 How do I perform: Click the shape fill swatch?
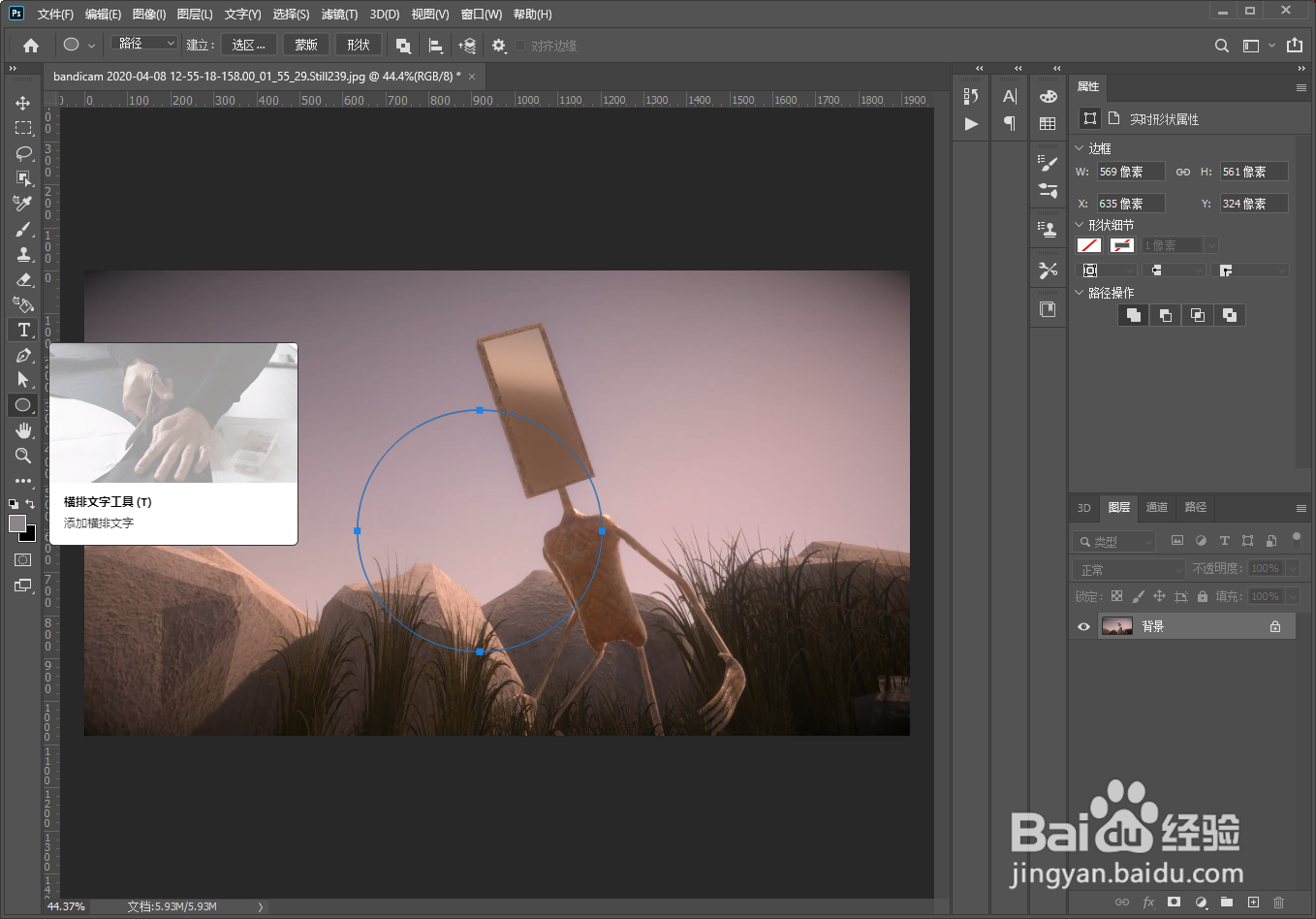(x=1089, y=245)
